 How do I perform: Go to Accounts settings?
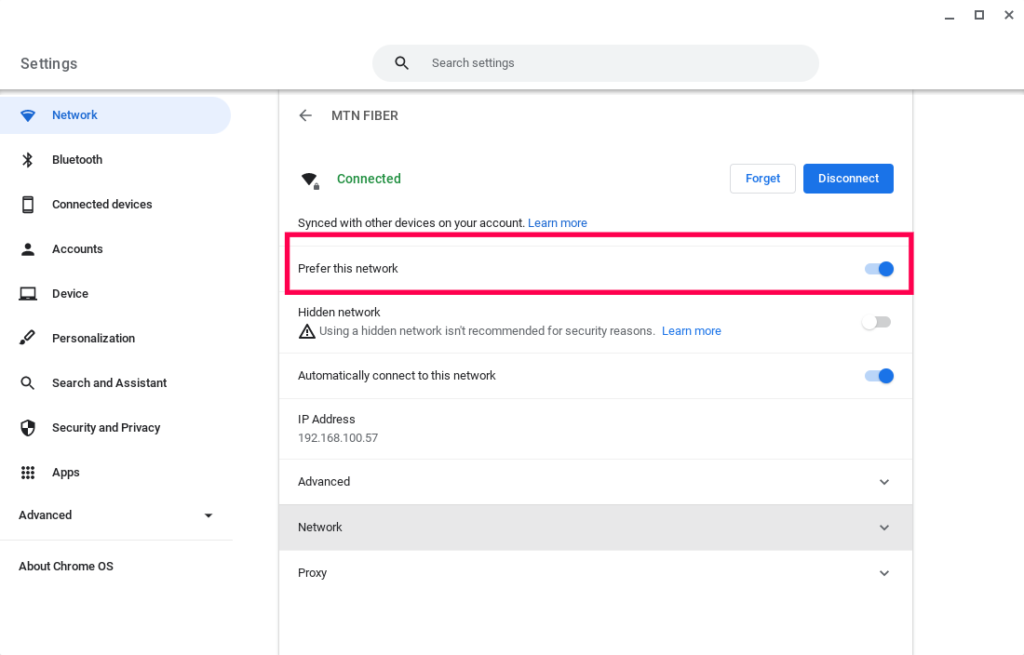[115, 249]
